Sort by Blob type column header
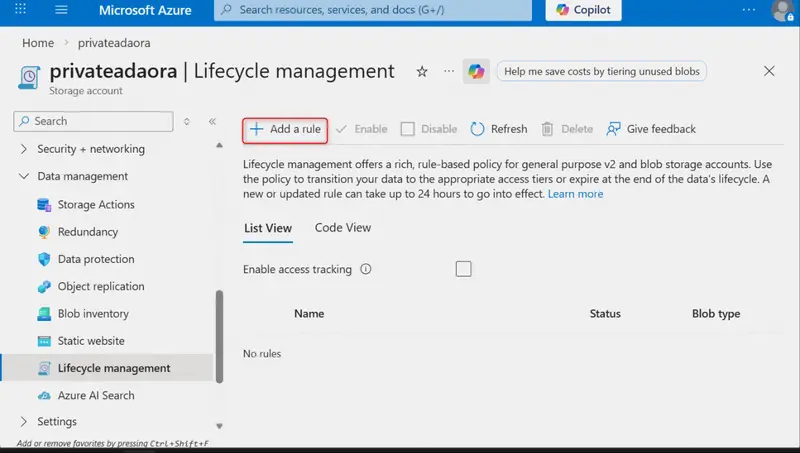Image resolution: width=800 pixels, height=453 pixels. (x=716, y=314)
